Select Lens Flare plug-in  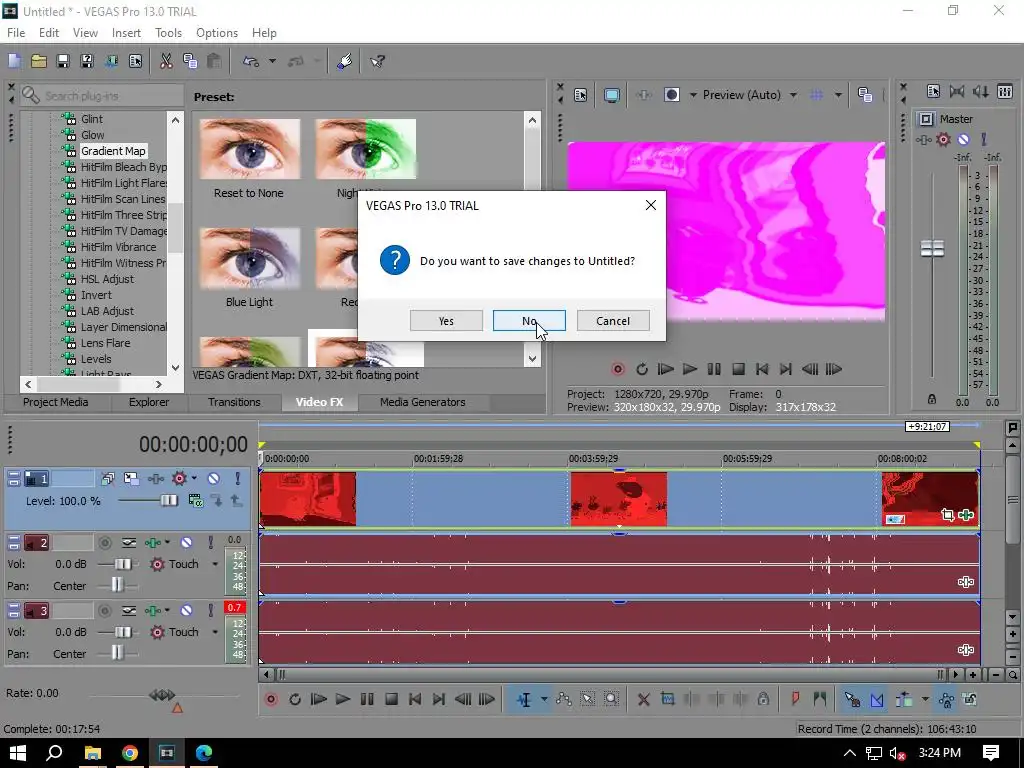(105, 343)
